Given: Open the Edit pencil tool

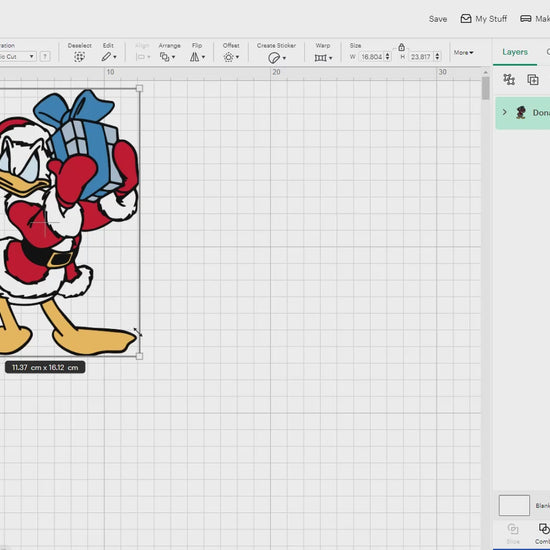Looking at the screenshot, I should [x=109, y=57].
